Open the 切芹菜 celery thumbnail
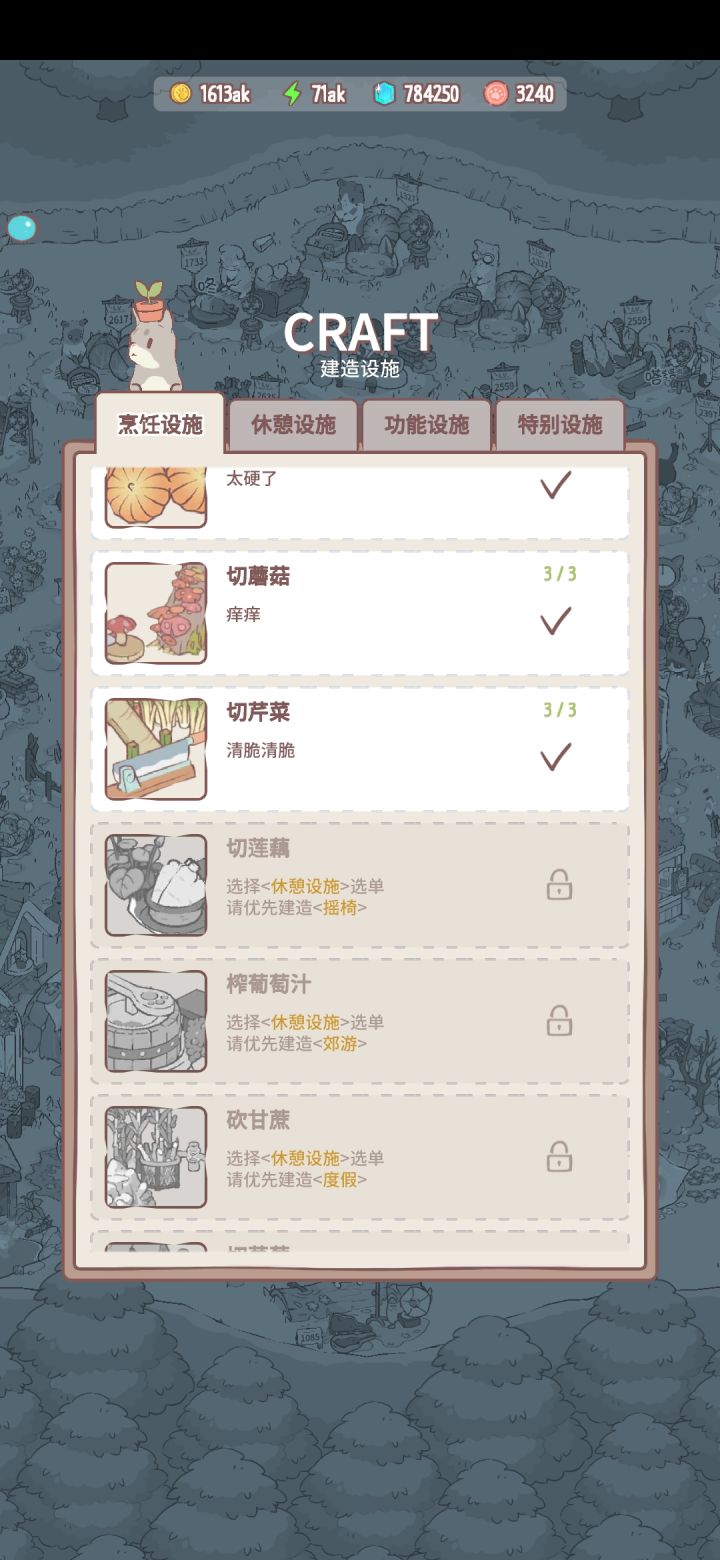The width and height of the screenshot is (720, 1560). (156, 749)
